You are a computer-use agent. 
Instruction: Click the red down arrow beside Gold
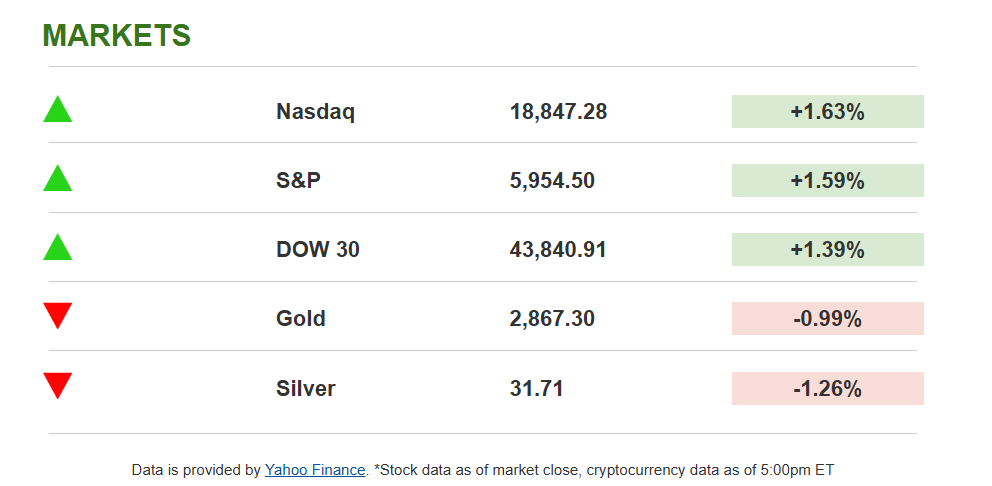pos(57,315)
